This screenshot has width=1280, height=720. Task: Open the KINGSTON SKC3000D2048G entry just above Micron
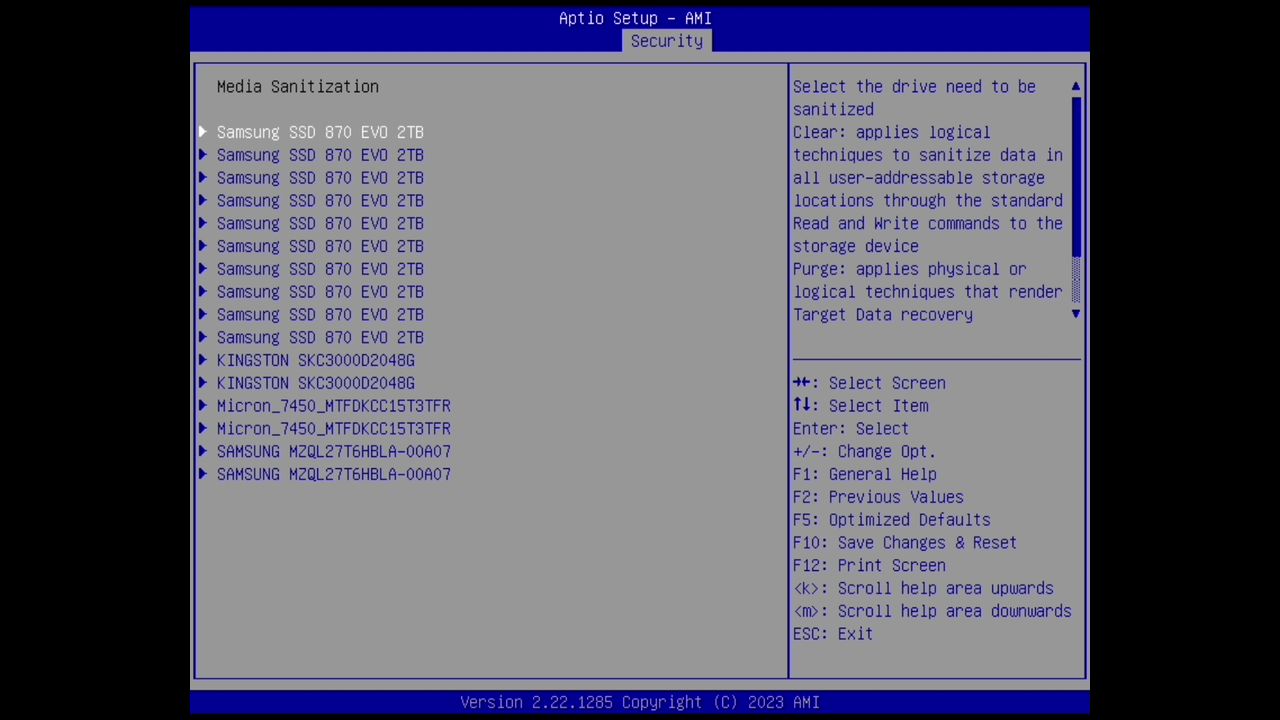tap(315, 383)
